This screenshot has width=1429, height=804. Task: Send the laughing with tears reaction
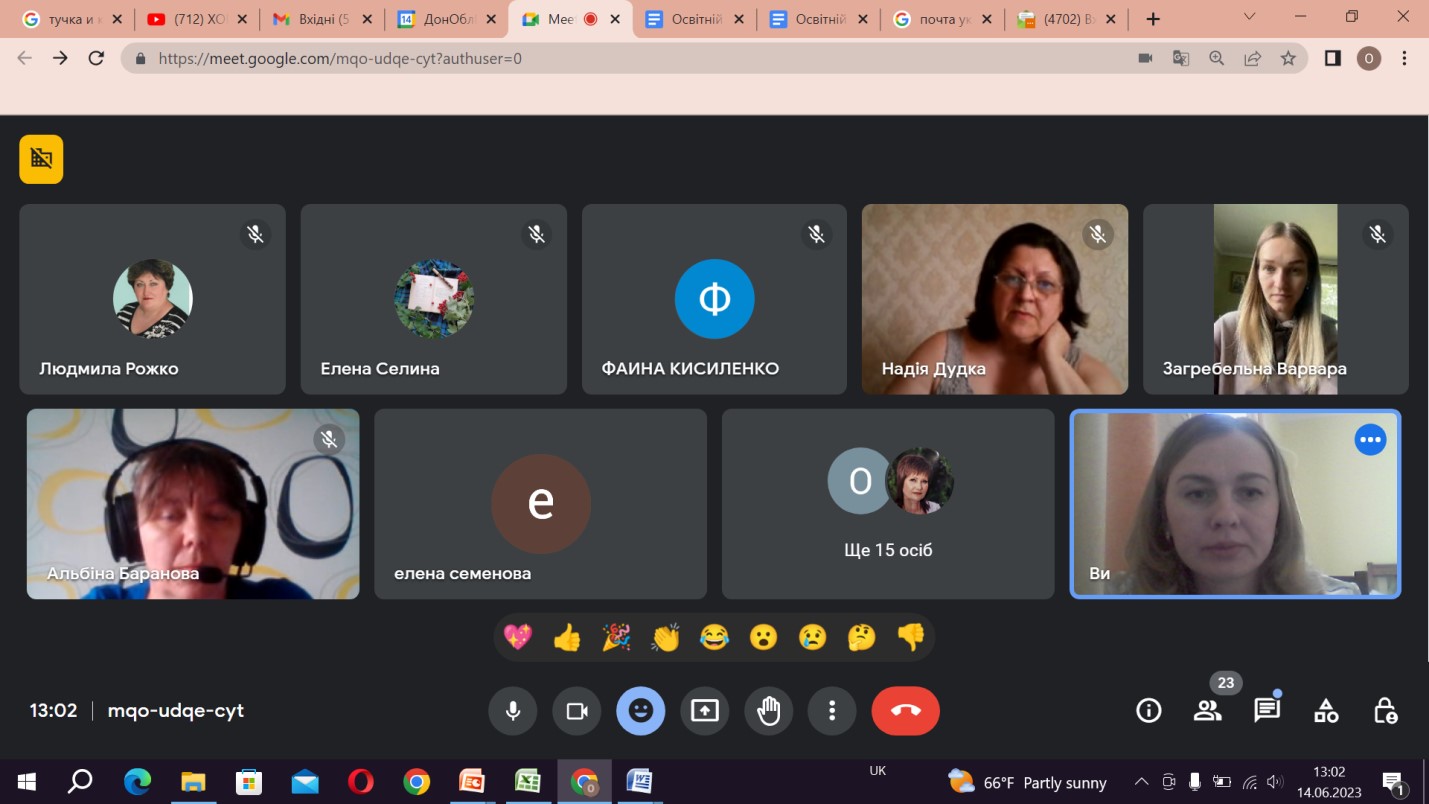coord(714,637)
